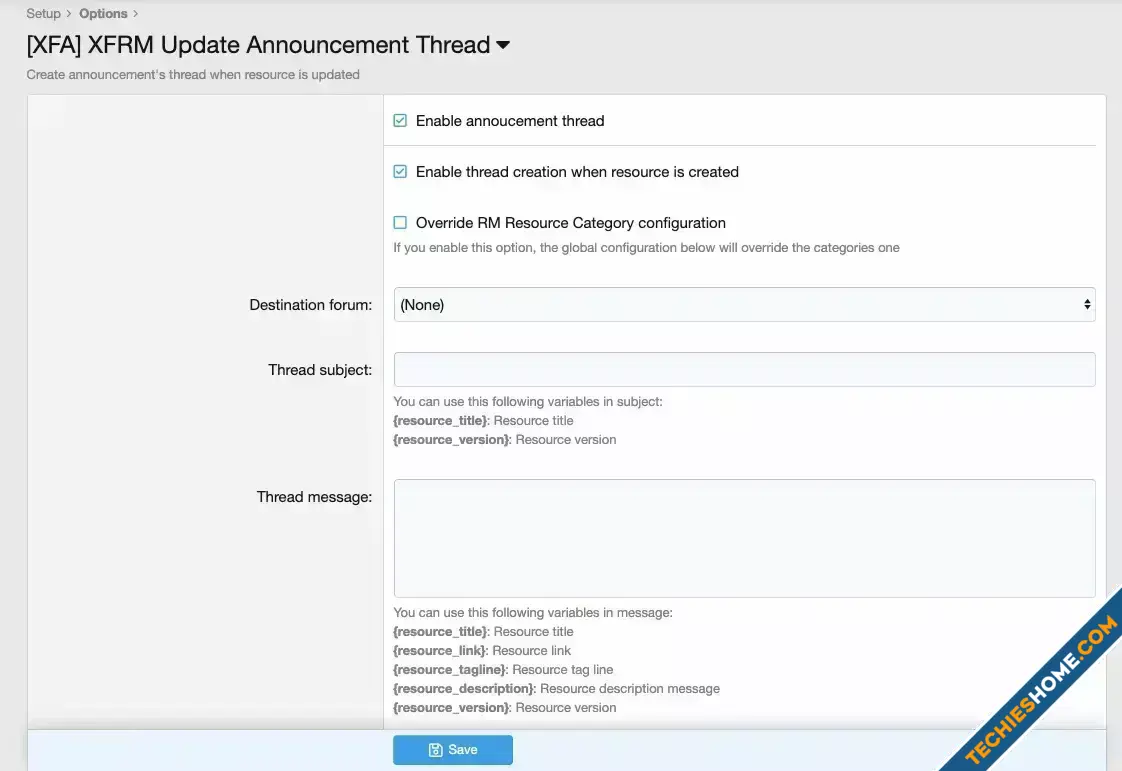Expand the caret beside the page title
Image resolution: width=1122 pixels, height=771 pixels.
[503, 45]
